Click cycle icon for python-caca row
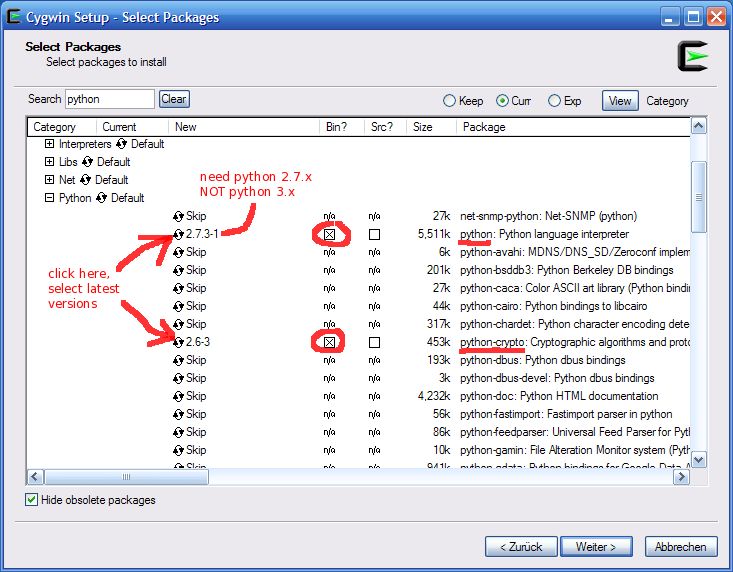 (178, 288)
